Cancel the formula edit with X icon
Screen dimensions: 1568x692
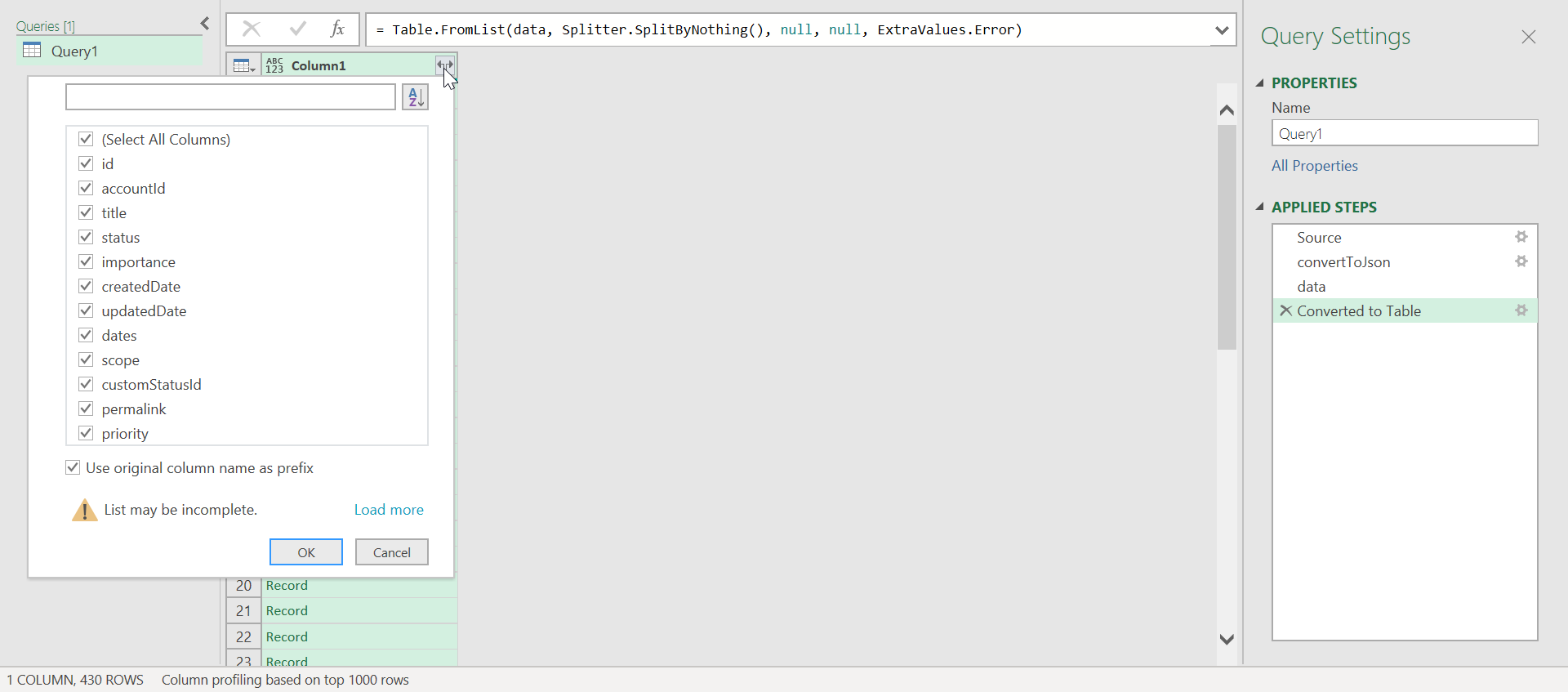(252, 29)
